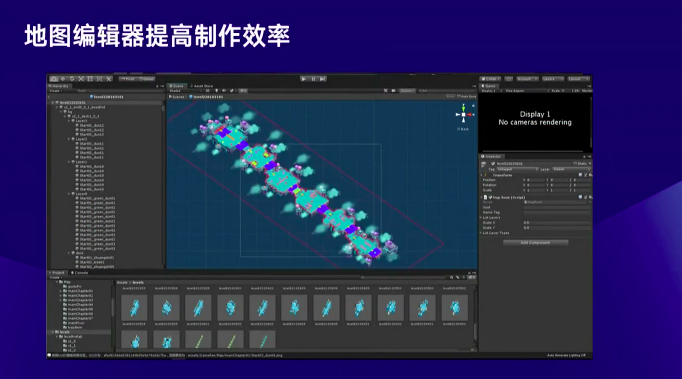
Task: Expand the List Layer Types foldout
Action: (x=496, y=233)
